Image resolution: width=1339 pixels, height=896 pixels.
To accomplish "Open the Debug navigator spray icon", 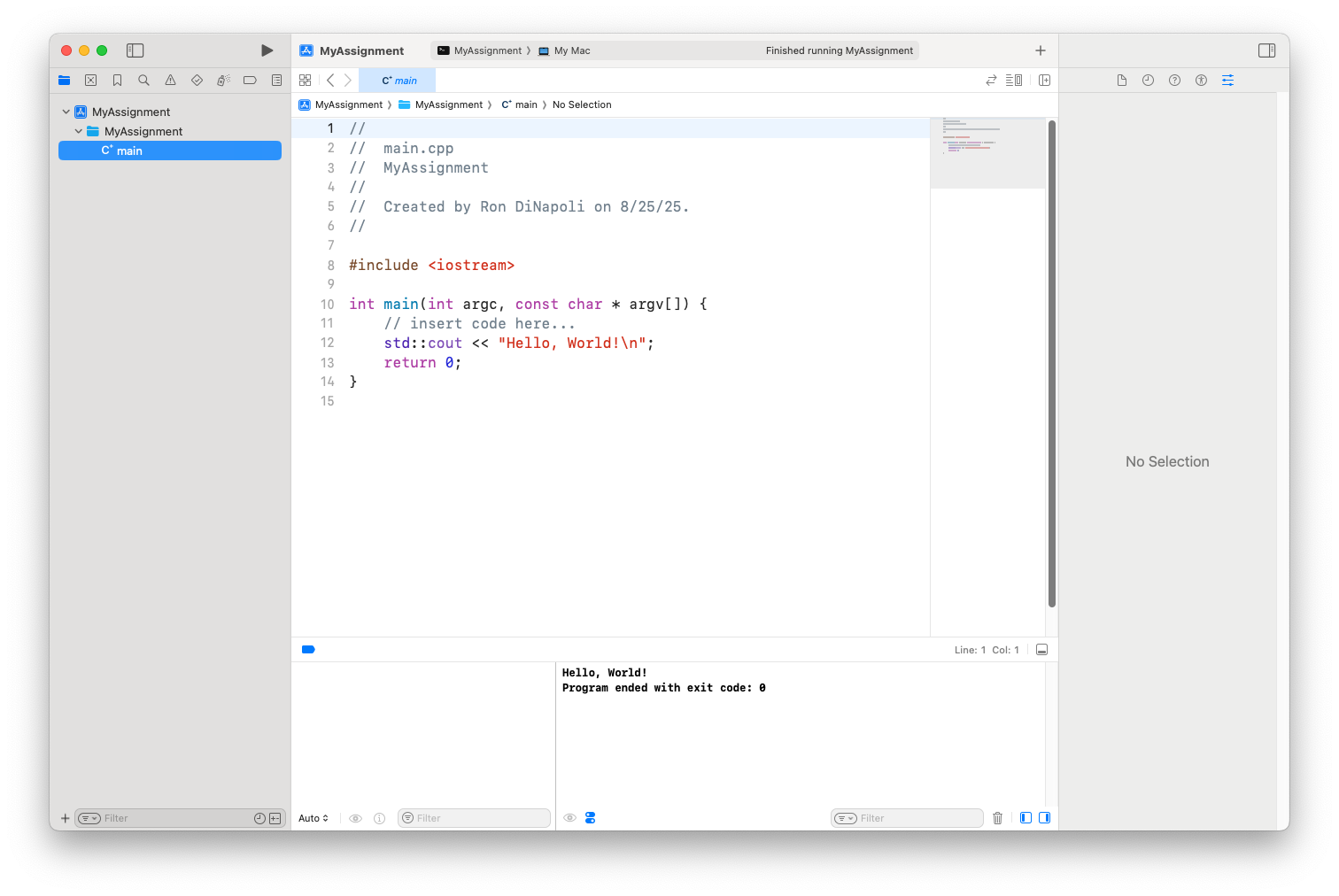I will [x=223, y=80].
